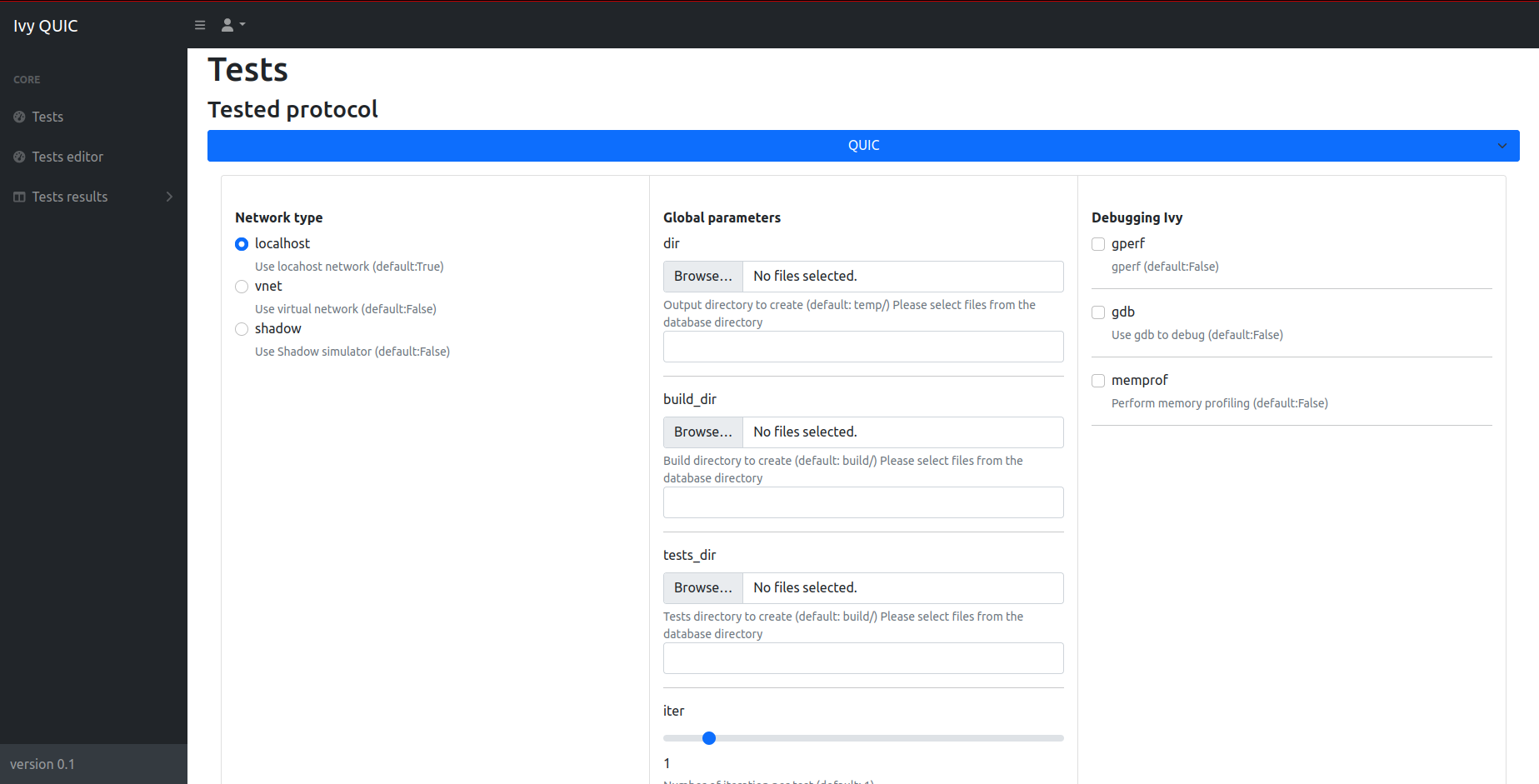Select the vnet network radio button
The width and height of the screenshot is (1539, 784).
(x=242, y=287)
